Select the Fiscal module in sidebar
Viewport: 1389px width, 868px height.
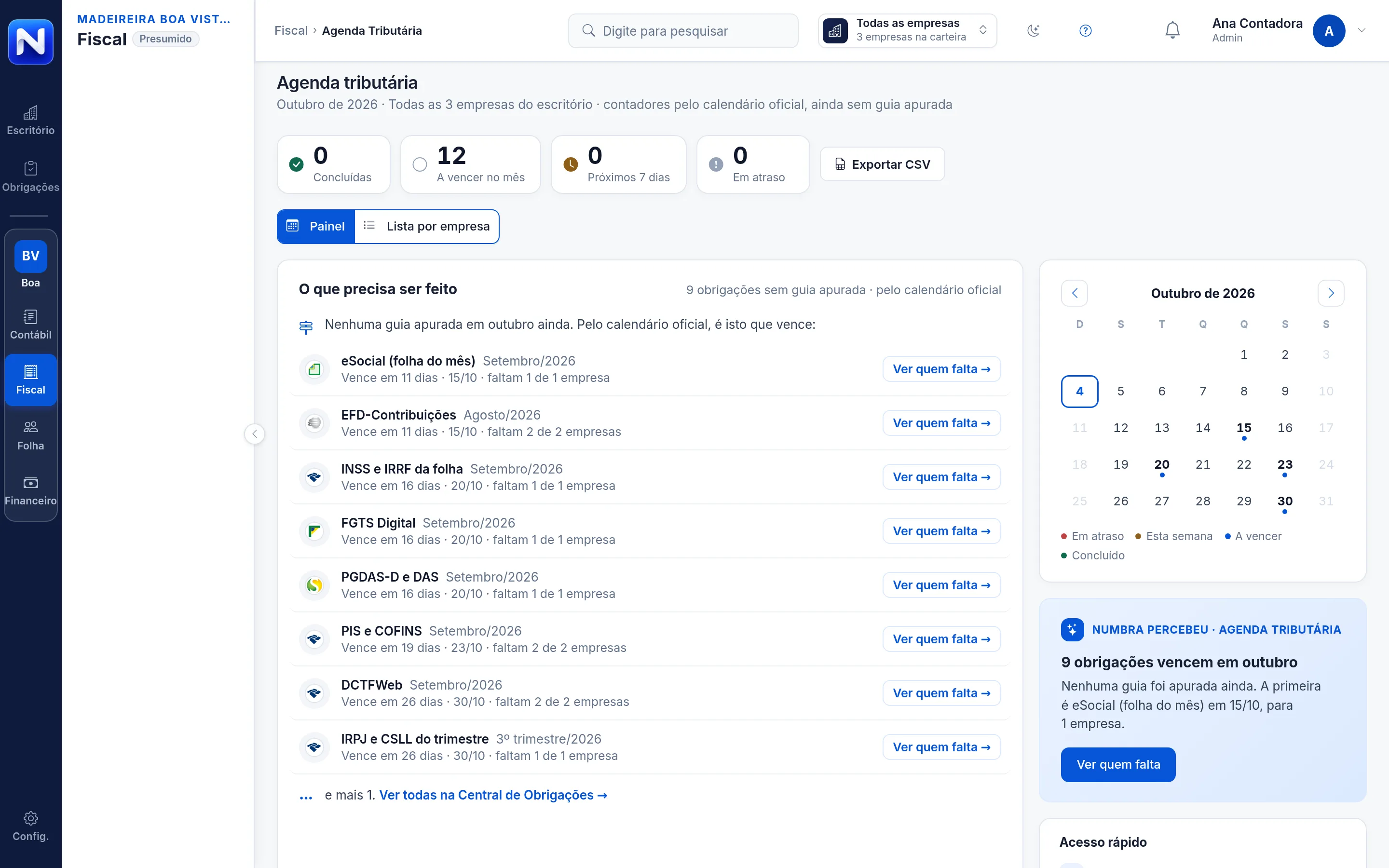pyautogui.click(x=30, y=380)
